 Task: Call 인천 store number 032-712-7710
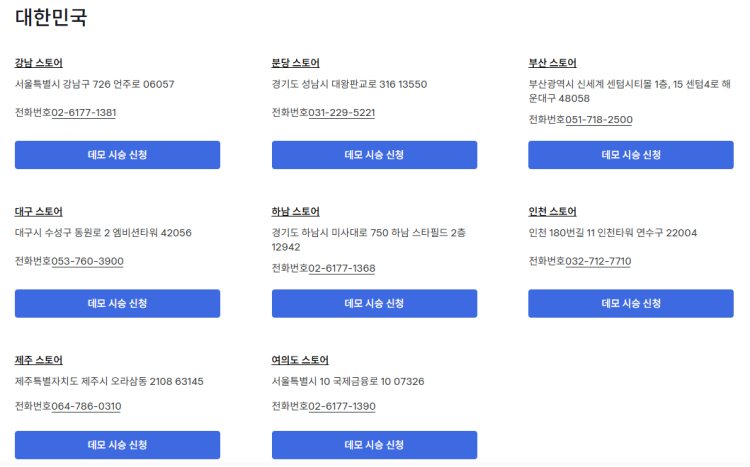tap(598, 261)
